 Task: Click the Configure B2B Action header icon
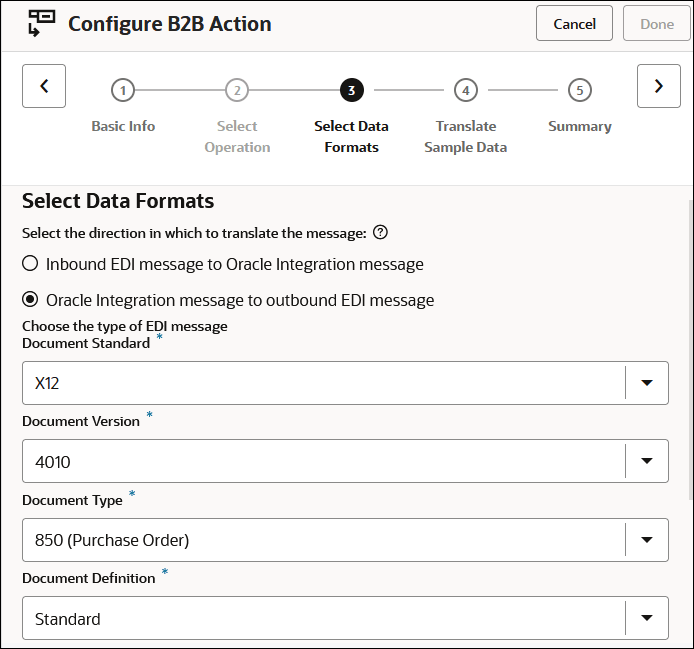click(x=41, y=23)
